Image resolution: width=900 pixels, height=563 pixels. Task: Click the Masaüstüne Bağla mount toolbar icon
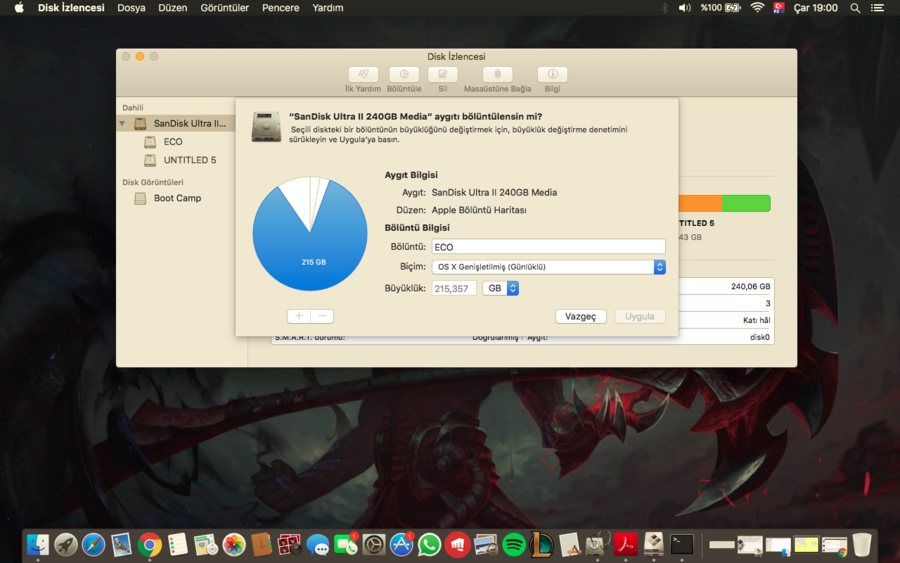(x=498, y=75)
